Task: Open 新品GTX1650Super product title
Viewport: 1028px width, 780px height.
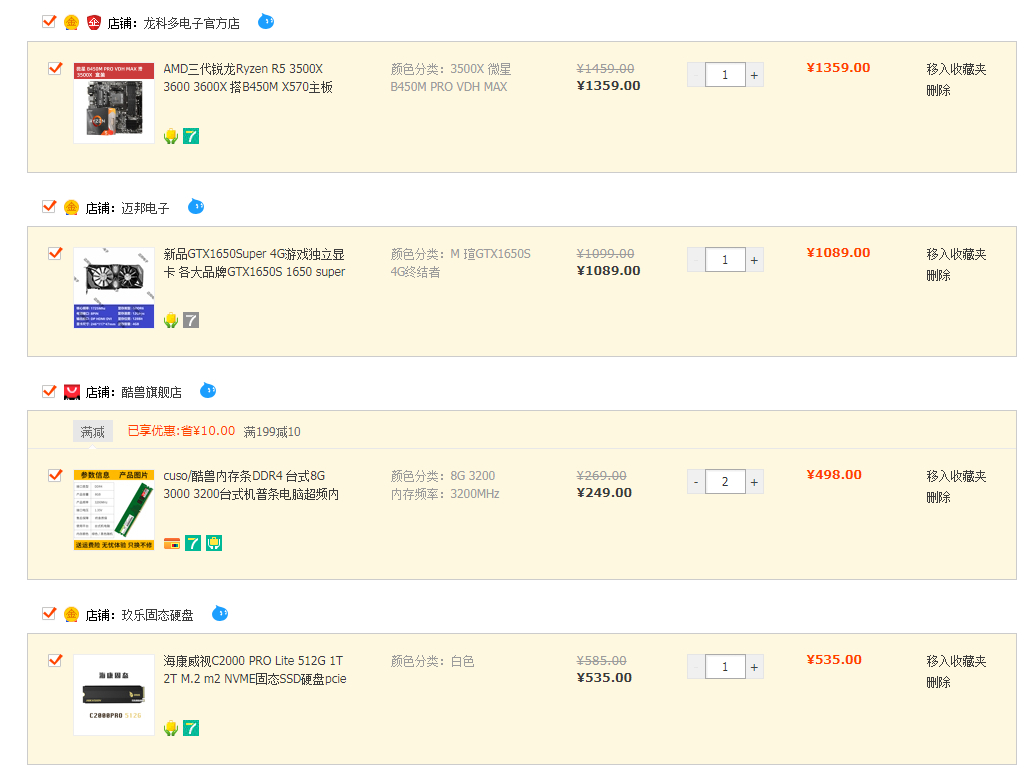Action: coord(254,263)
